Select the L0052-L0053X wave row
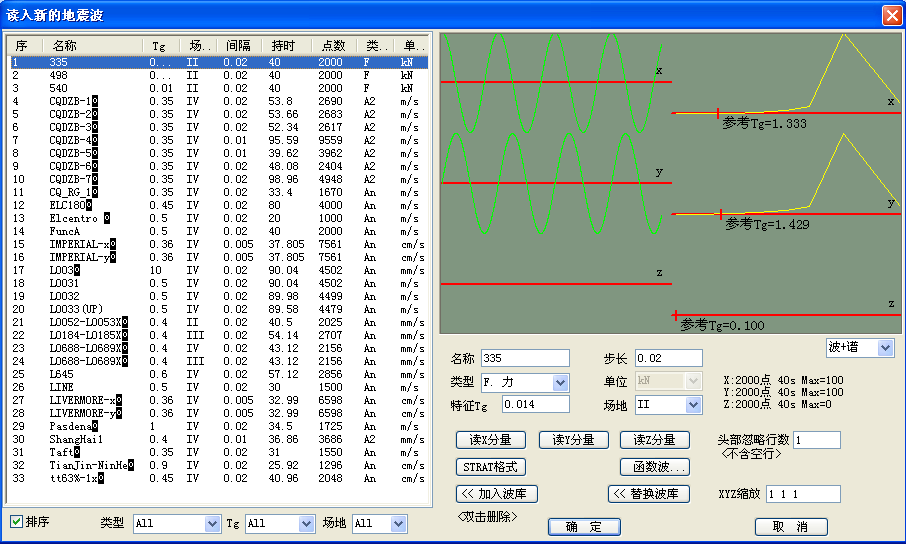 (219, 322)
